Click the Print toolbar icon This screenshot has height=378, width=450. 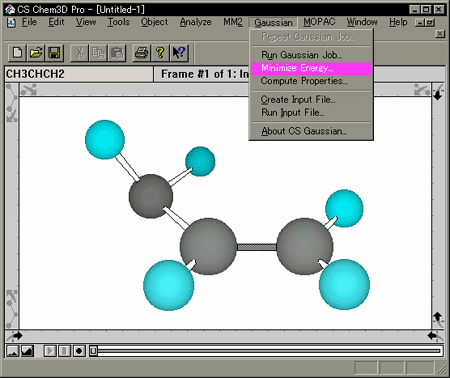[x=142, y=53]
